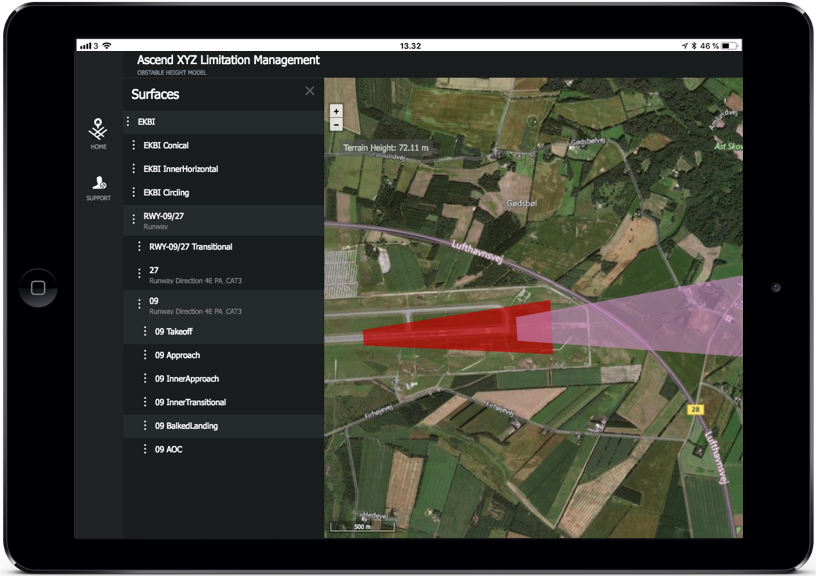The image size is (816, 576).
Task: Open the Home navigation icon
Action: pyautogui.click(x=98, y=132)
